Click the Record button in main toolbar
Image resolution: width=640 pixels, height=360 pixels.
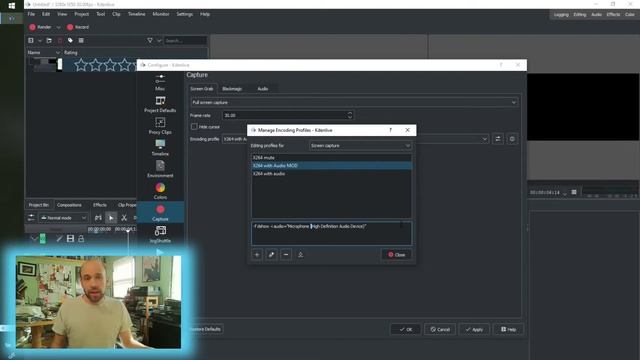[78, 27]
